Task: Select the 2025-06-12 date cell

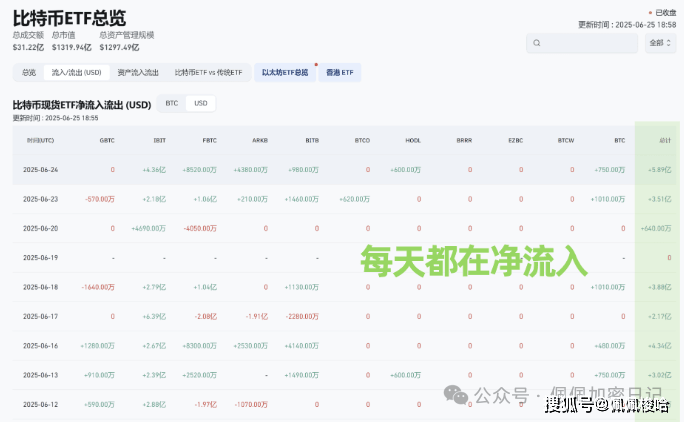Action: 41,405
